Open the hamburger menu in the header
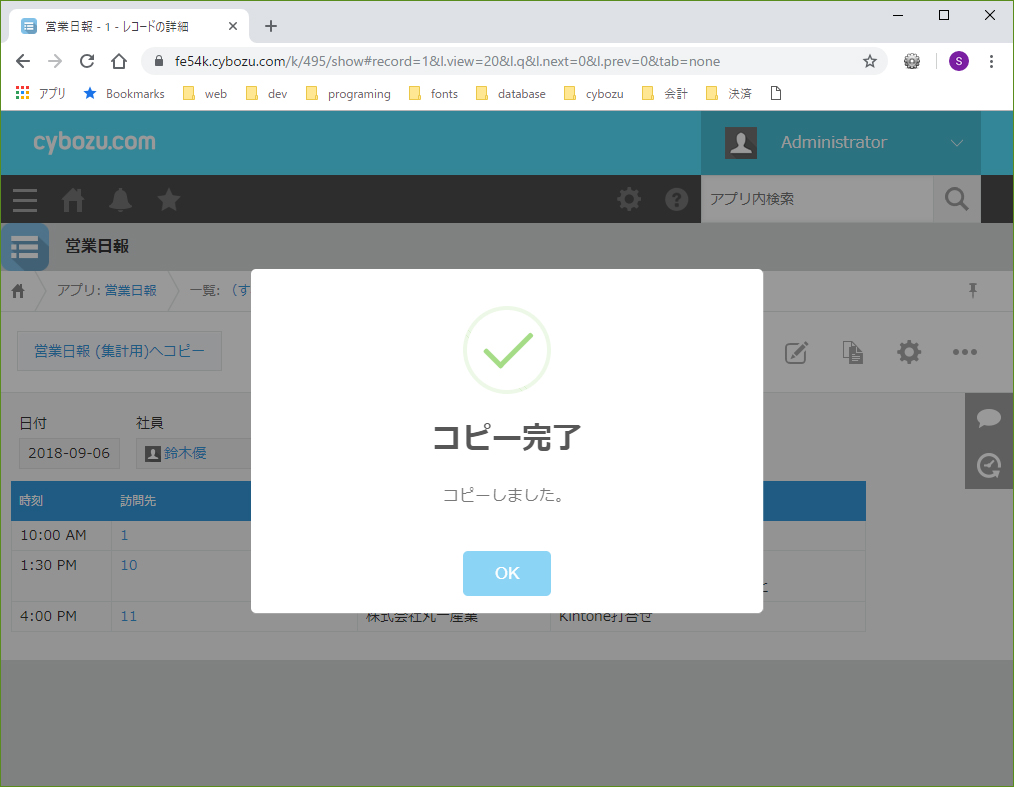The image size is (1014, 787). tap(25, 200)
